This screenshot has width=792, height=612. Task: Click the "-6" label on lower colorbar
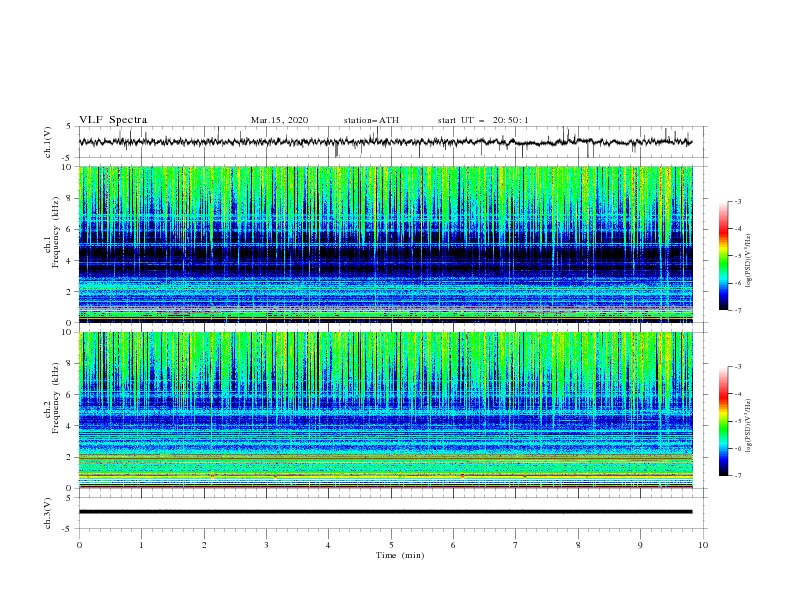coord(738,448)
